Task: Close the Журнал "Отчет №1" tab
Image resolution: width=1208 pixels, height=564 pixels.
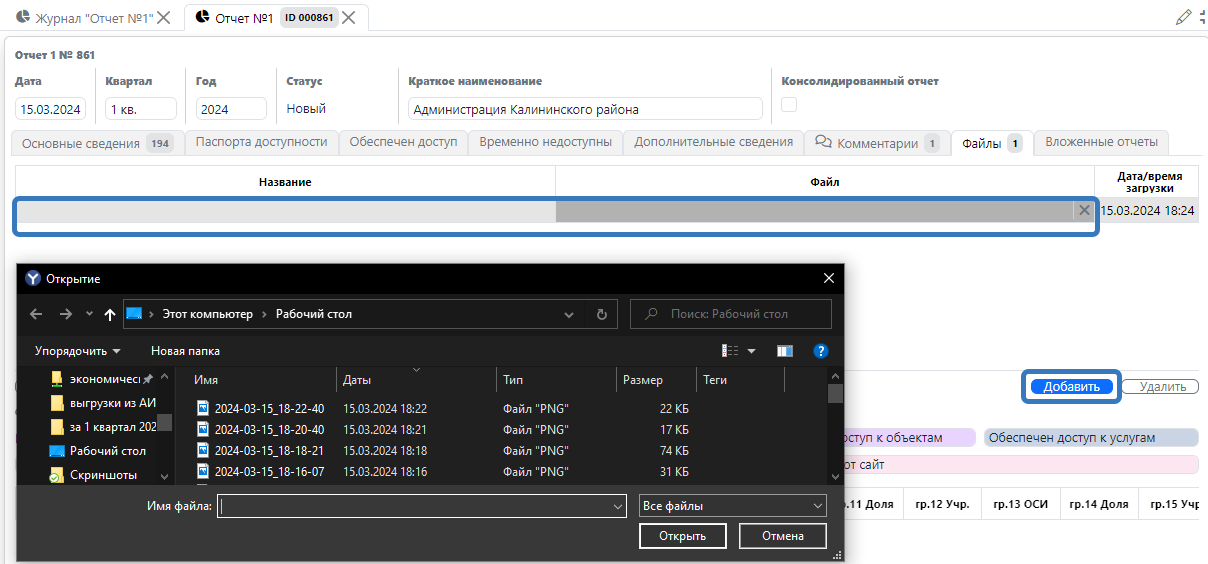Action: coord(164,18)
